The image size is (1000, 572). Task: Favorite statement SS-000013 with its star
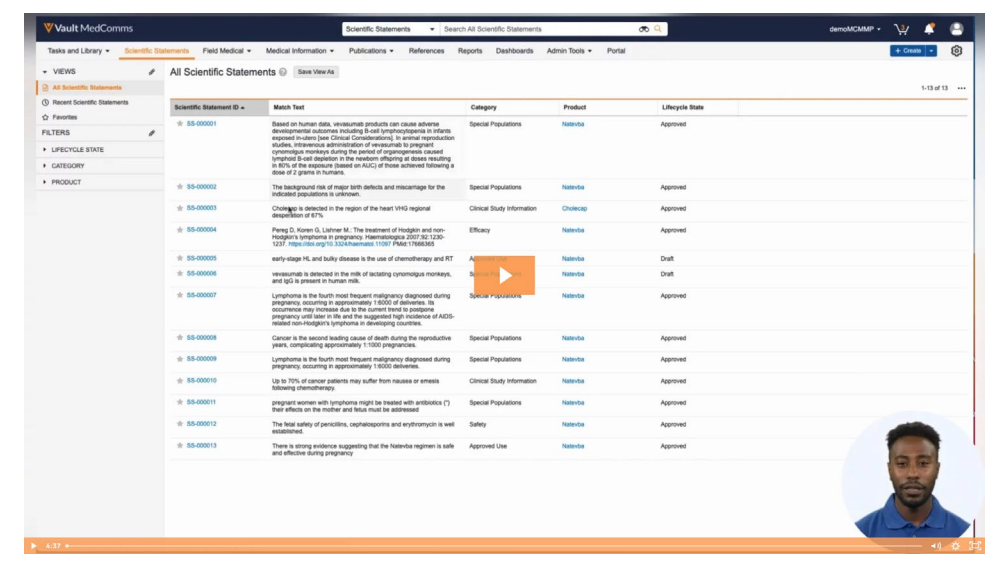[180, 445]
